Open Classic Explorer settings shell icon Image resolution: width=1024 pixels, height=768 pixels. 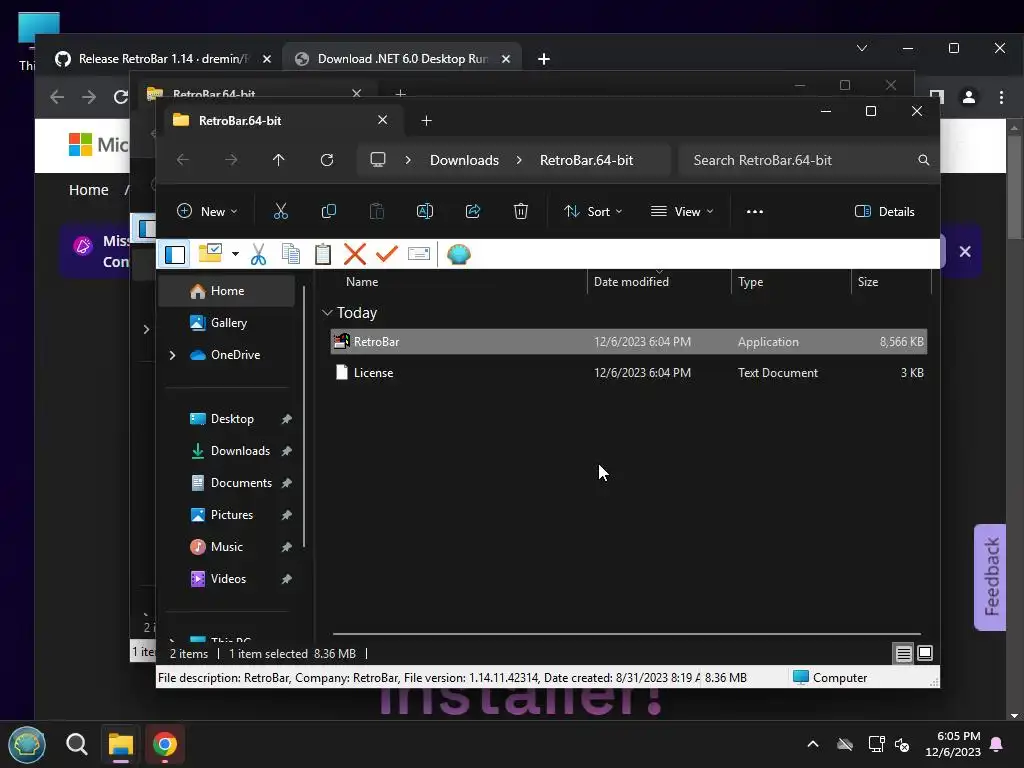(459, 254)
